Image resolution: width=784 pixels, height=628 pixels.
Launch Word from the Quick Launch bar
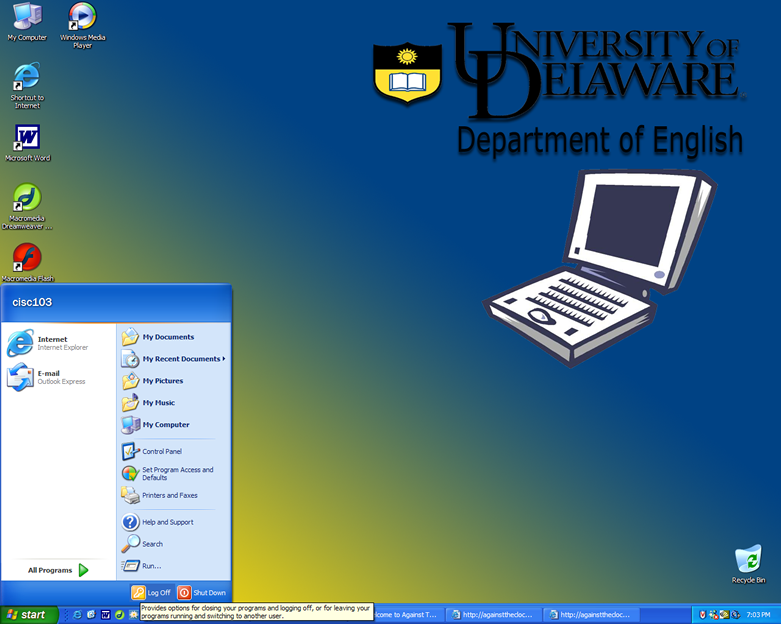(106, 615)
